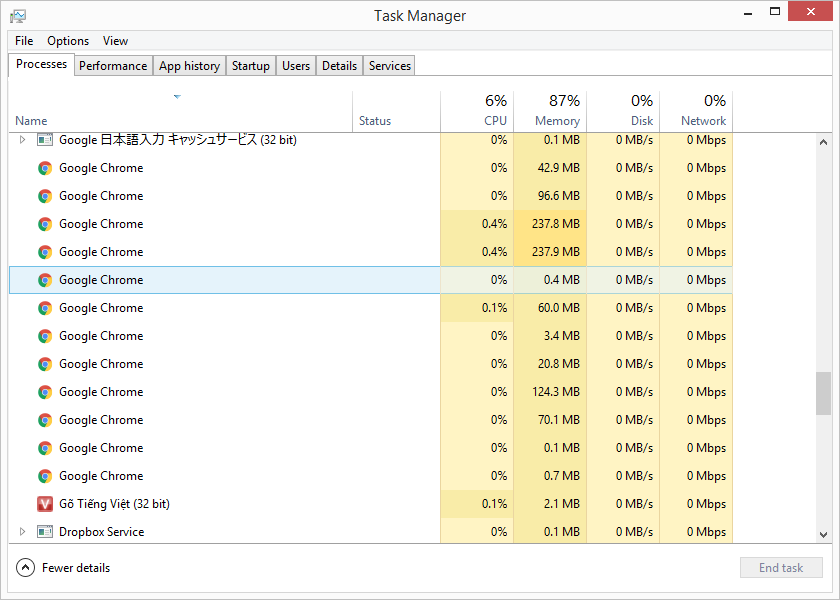
Task: Click the End task button
Action: (781, 568)
